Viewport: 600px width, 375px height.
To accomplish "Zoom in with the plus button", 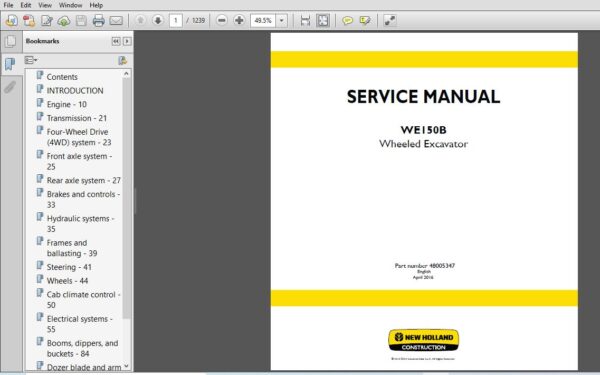I will (239, 20).
